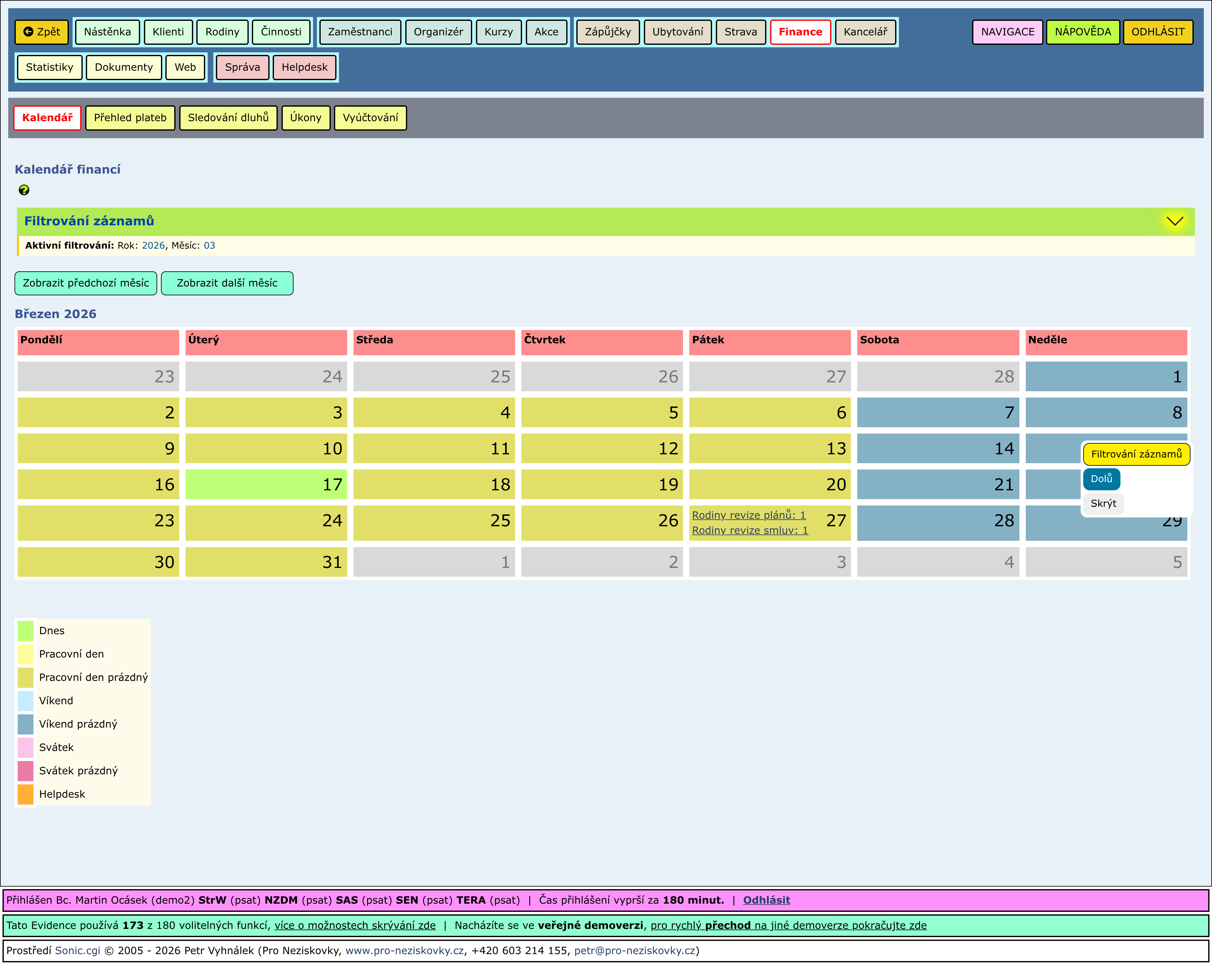Screen dimensions: 1212x980
Task: Open Rodiny revize plánů link on 27th
Action: (748, 516)
